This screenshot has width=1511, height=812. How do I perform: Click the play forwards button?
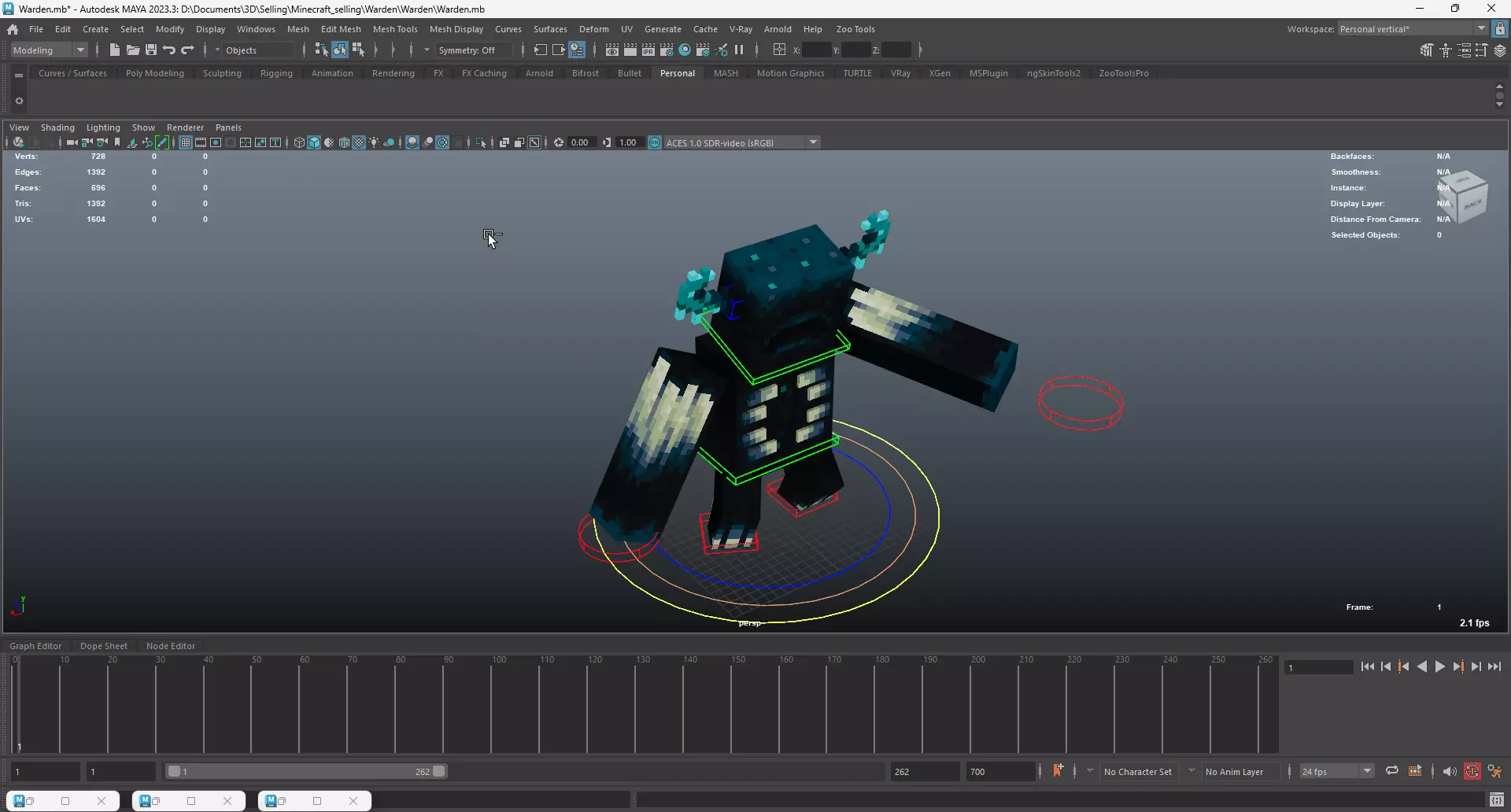1440,666
